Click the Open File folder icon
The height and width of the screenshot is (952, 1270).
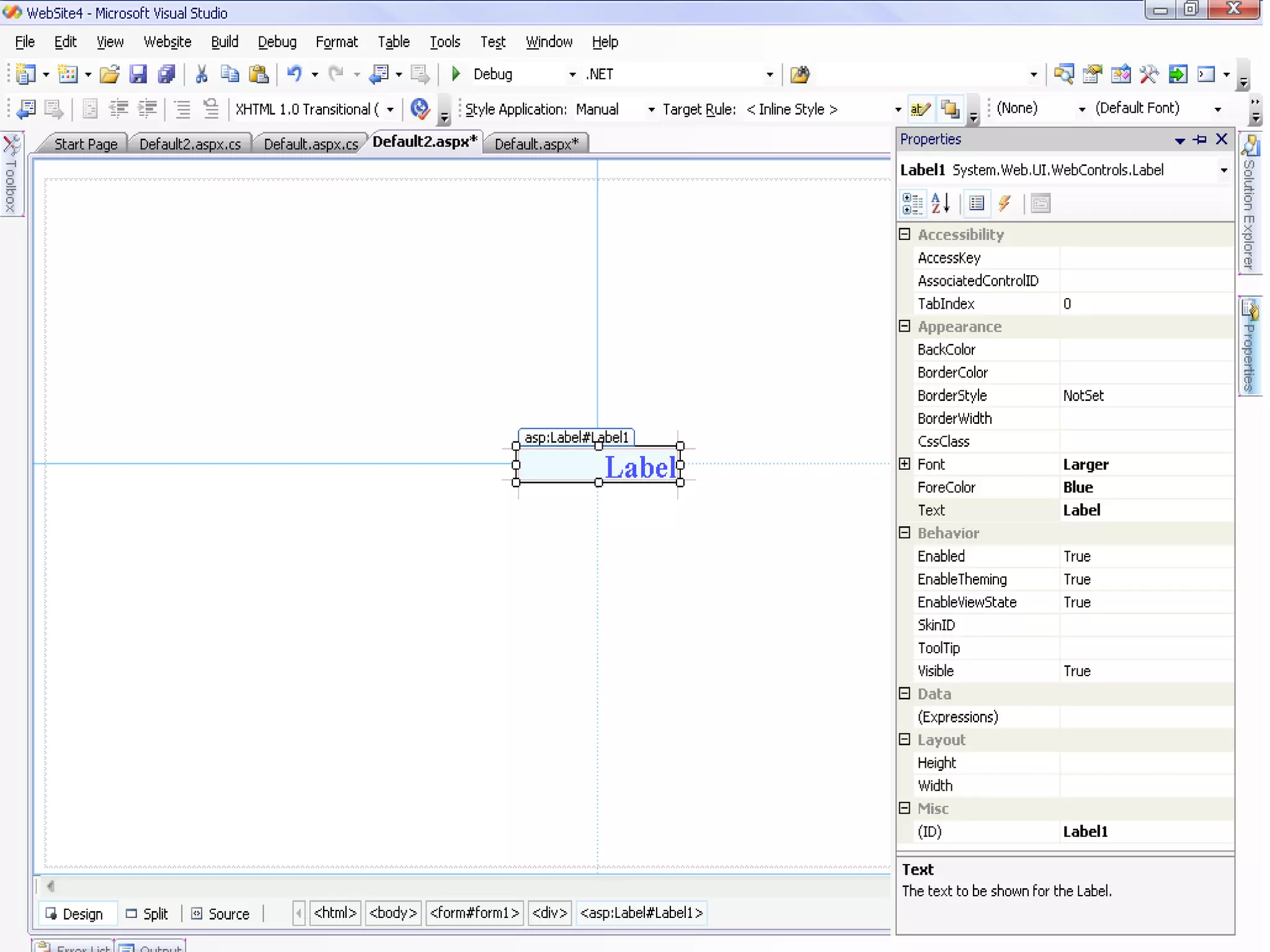pos(110,74)
